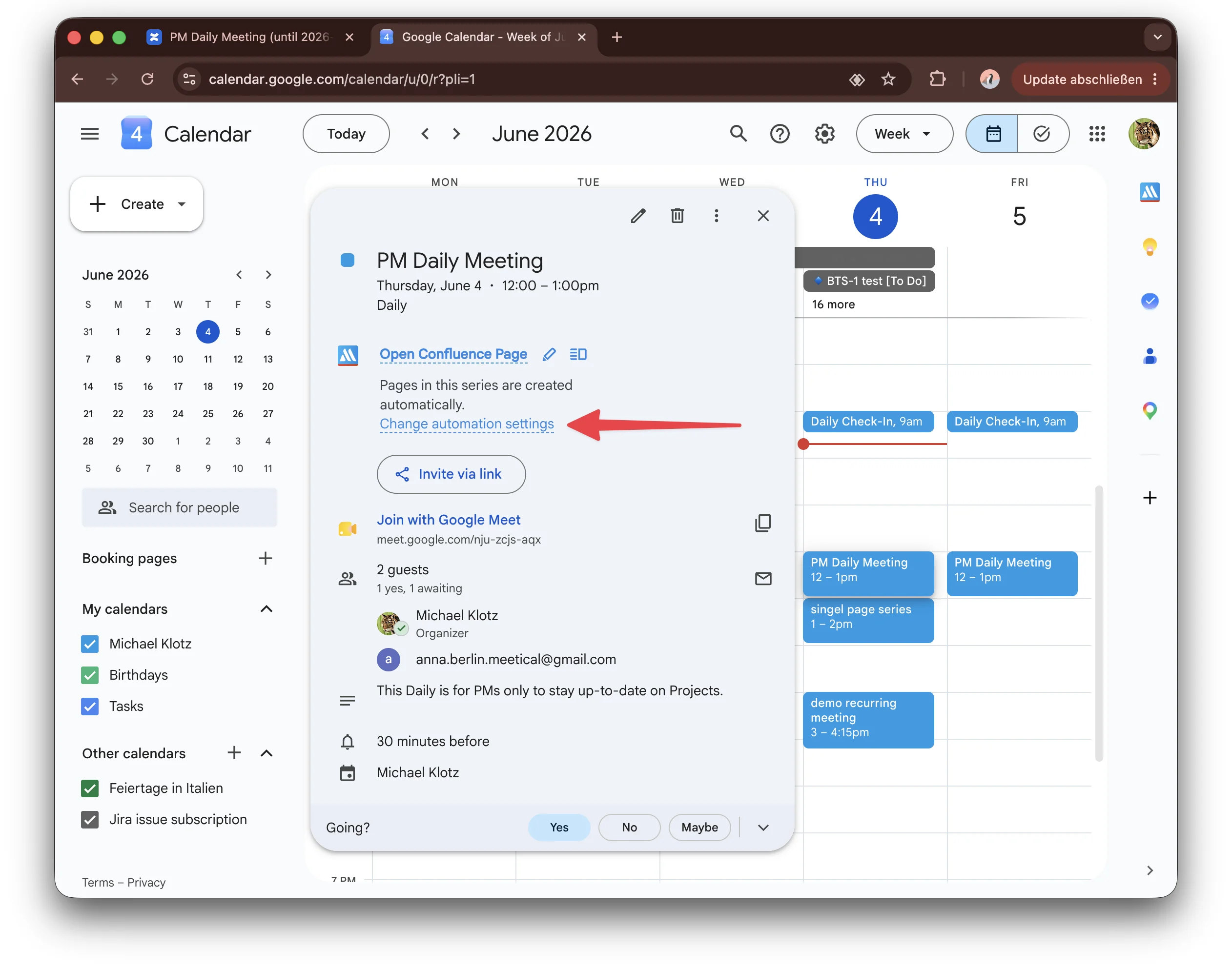Screen dimensions: 1232x970
Task: Click Invite via link button
Action: [x=451, y=474]
